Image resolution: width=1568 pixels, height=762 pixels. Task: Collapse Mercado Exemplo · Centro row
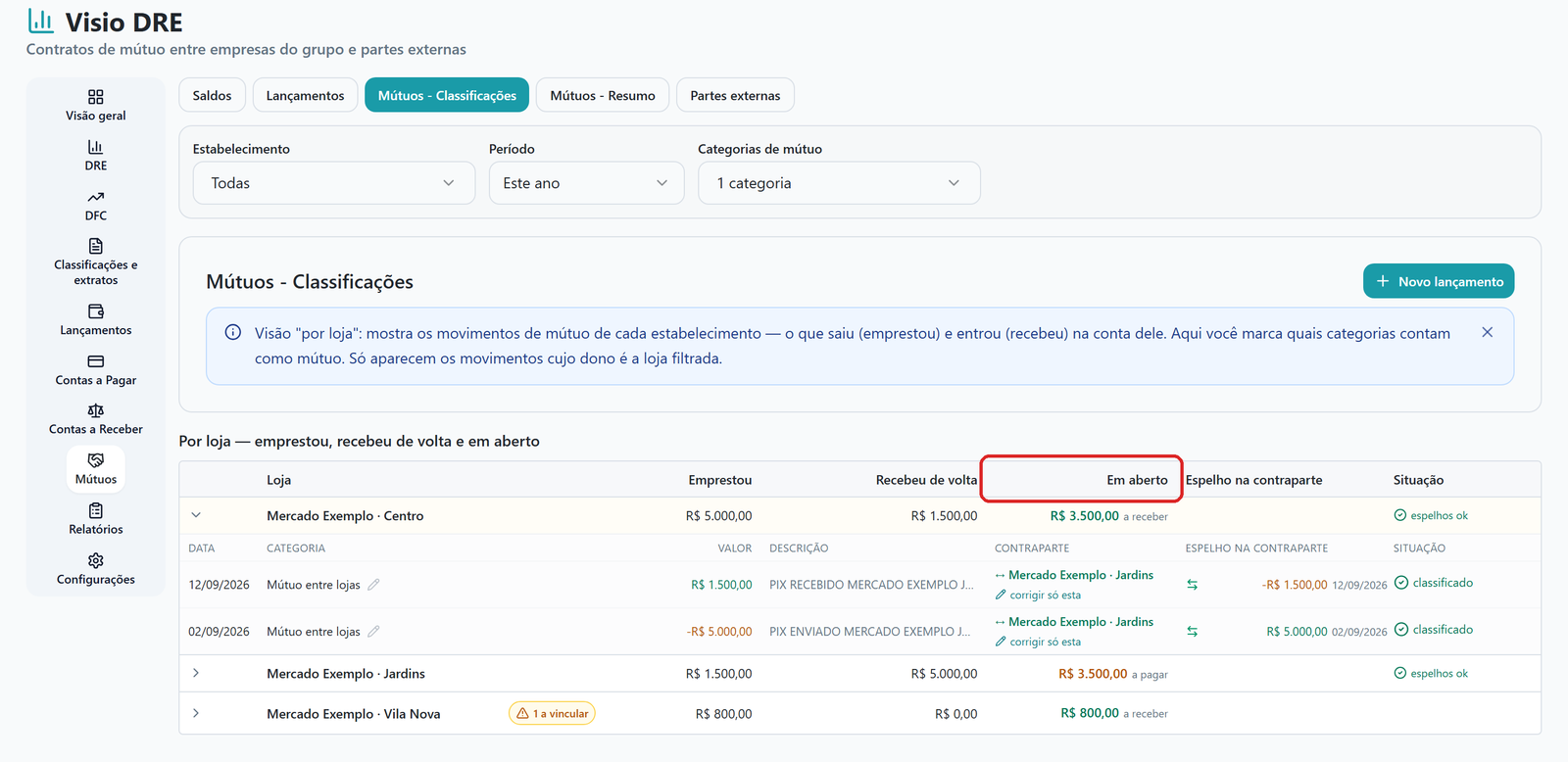(x=196, y=515)
